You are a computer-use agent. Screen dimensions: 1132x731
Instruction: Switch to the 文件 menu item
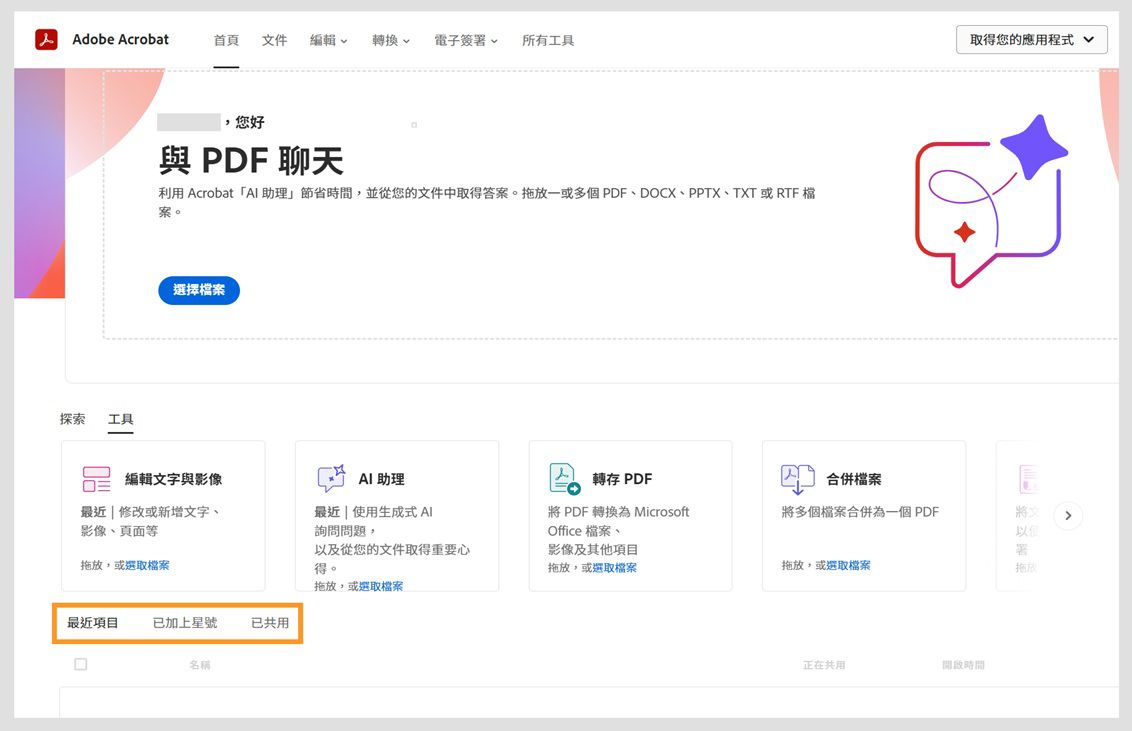click(x=274, y=40)
